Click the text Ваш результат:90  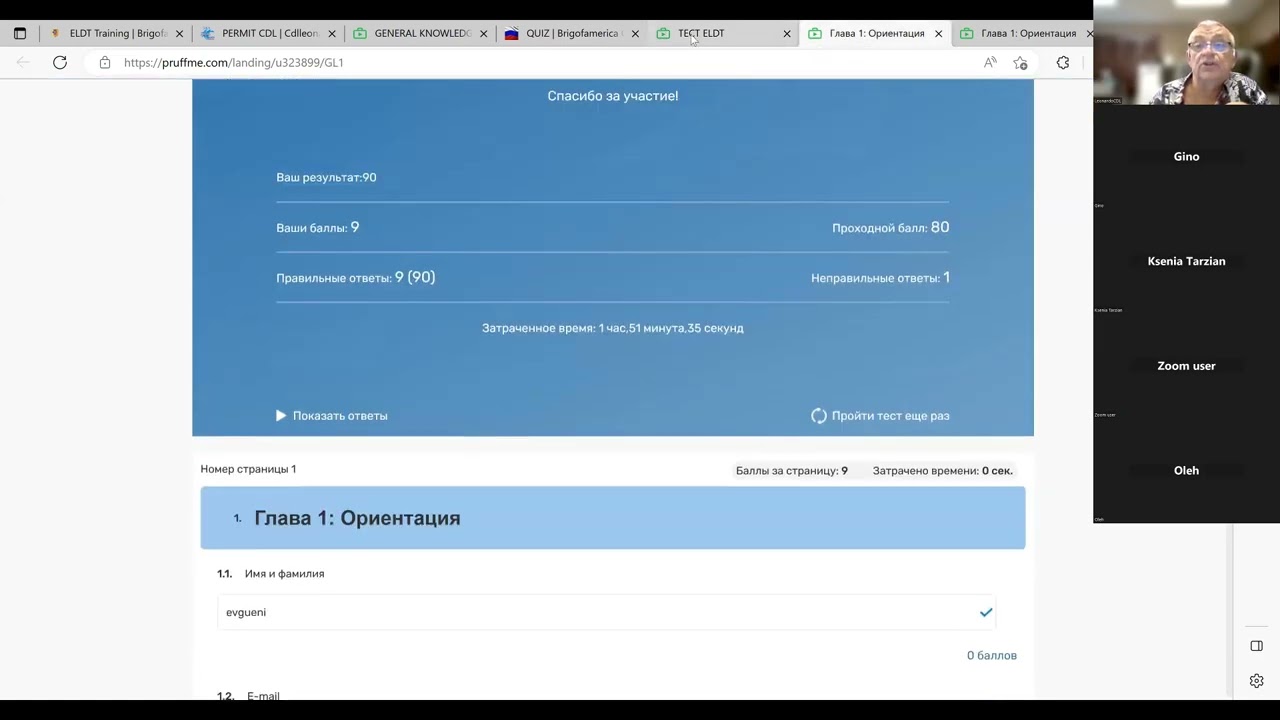(x=326, y=177)
